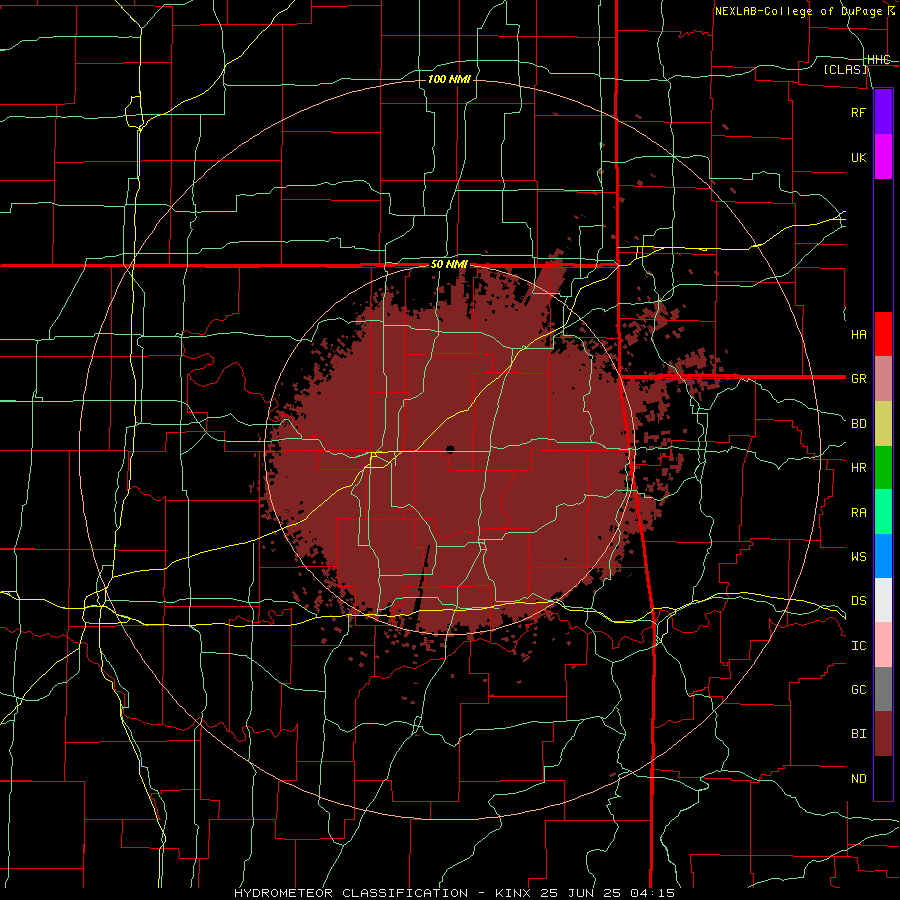Click the radar site center dot
This screenshot has height=900, width=900.
coord(450,449)
